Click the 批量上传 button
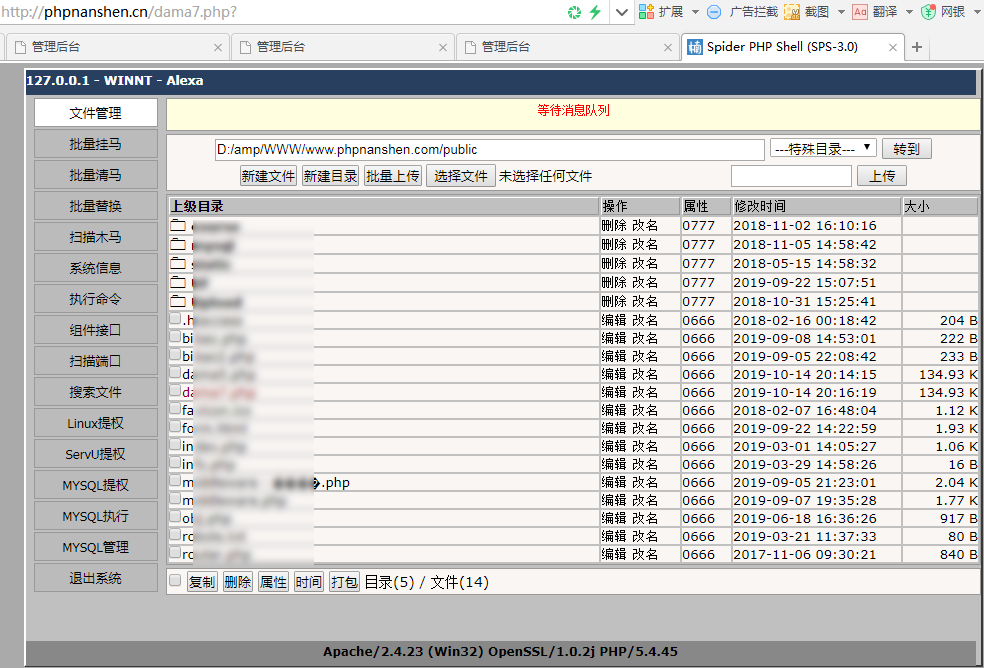Image resolution: width=984 pixels, height=668 pixels. coord(393,176)
